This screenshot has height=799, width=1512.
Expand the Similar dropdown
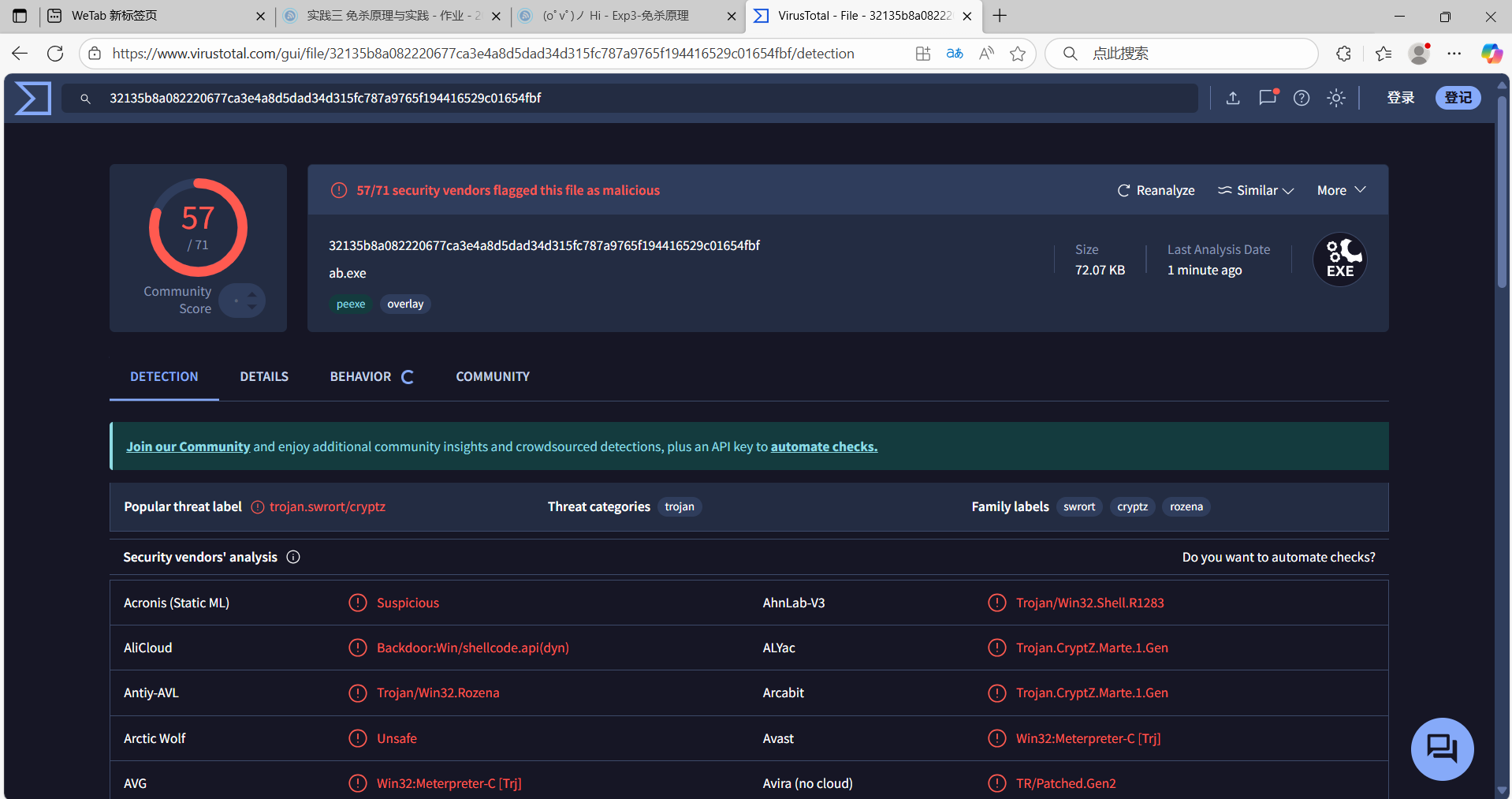1256,190
